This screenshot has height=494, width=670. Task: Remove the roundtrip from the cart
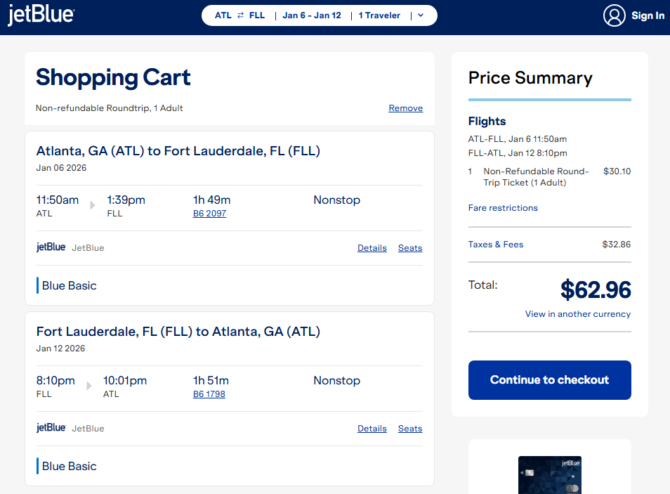click(405, 108)
